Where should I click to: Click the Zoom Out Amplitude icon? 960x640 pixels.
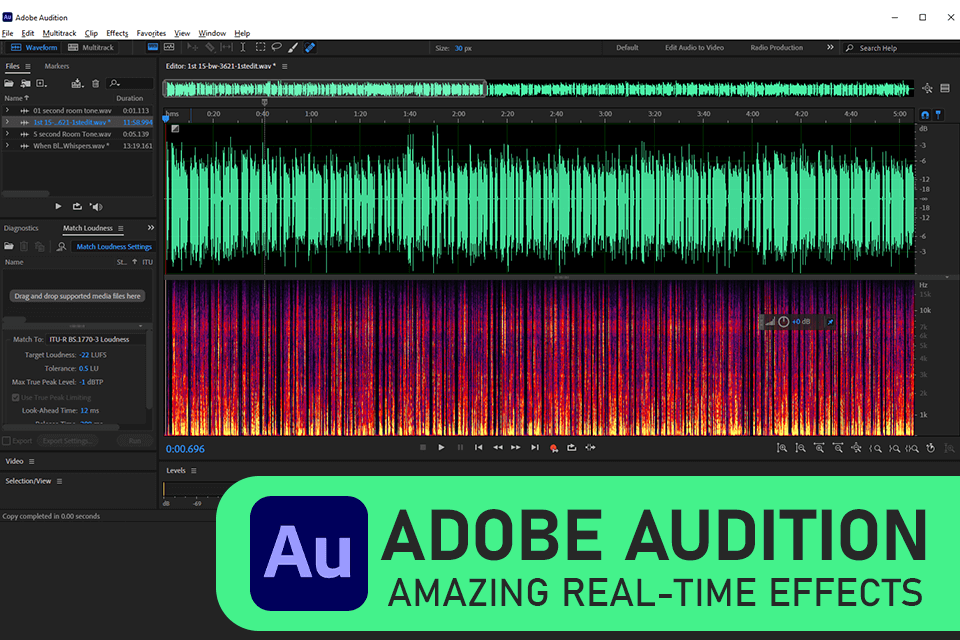800,448
